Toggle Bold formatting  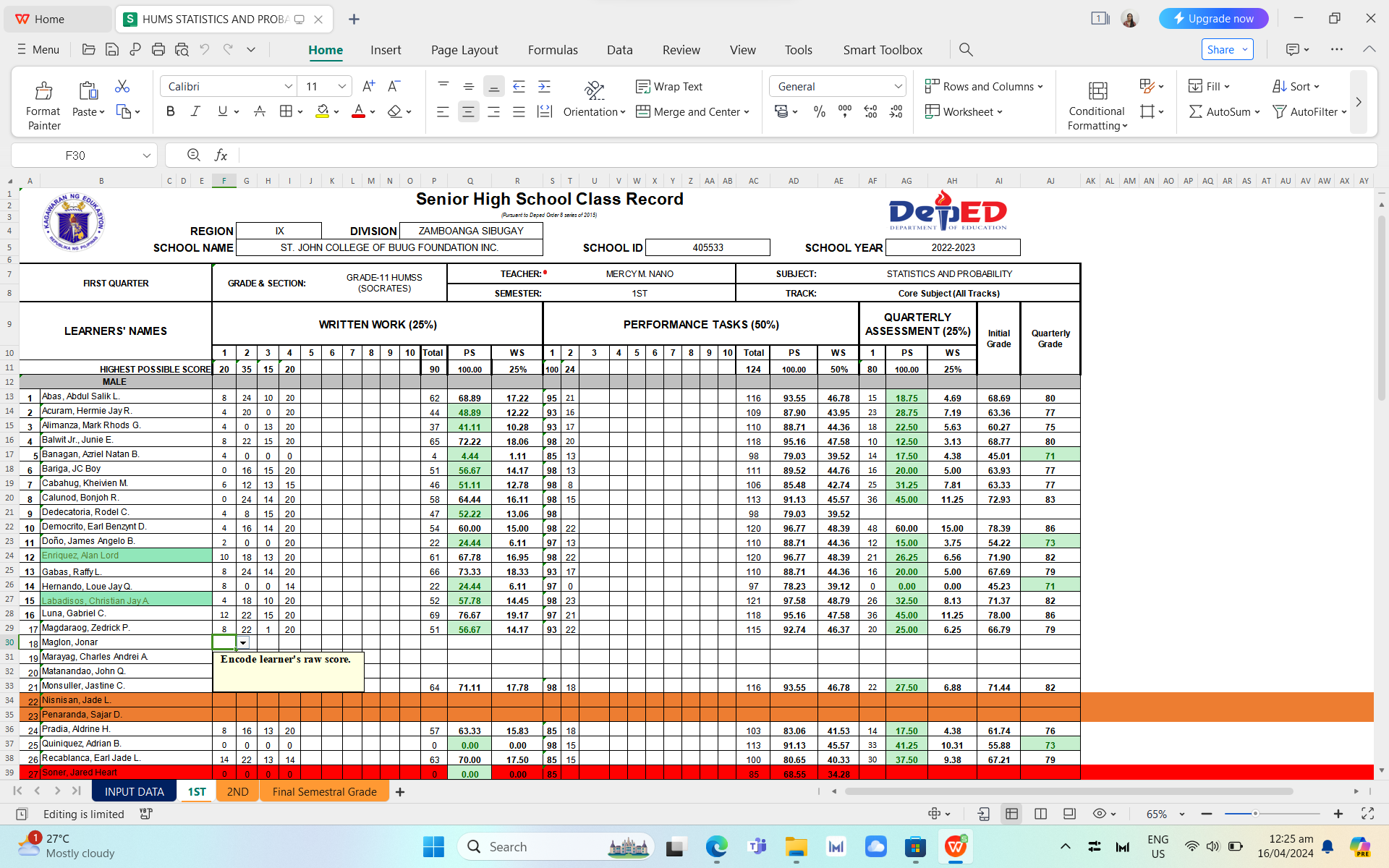pos(170,111)
